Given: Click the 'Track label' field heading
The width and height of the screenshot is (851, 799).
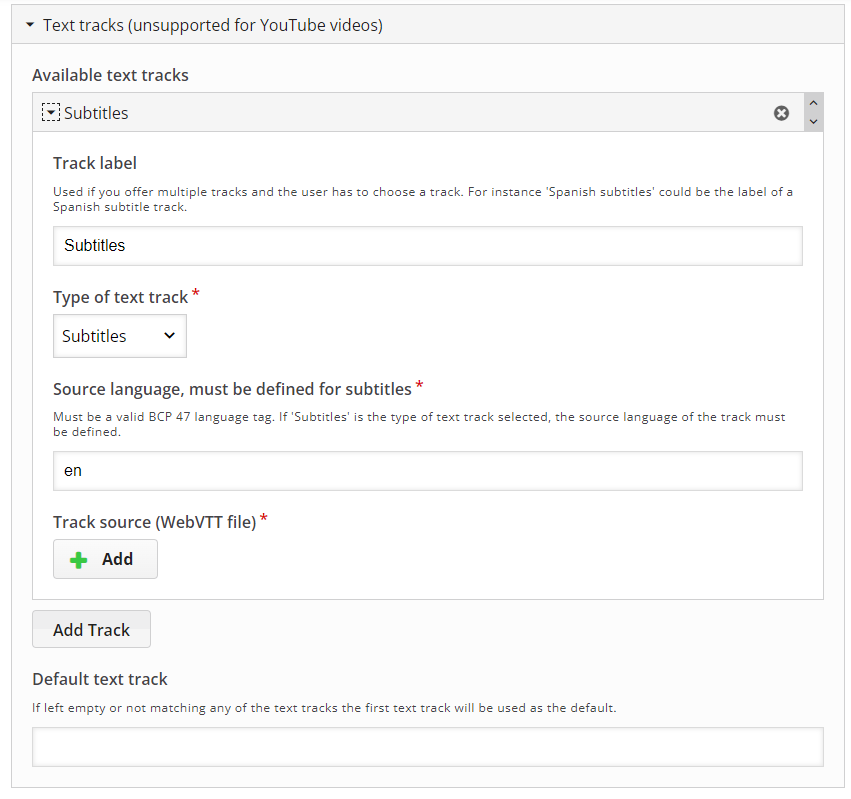Looking at the screenshot, I should [94, 163].
